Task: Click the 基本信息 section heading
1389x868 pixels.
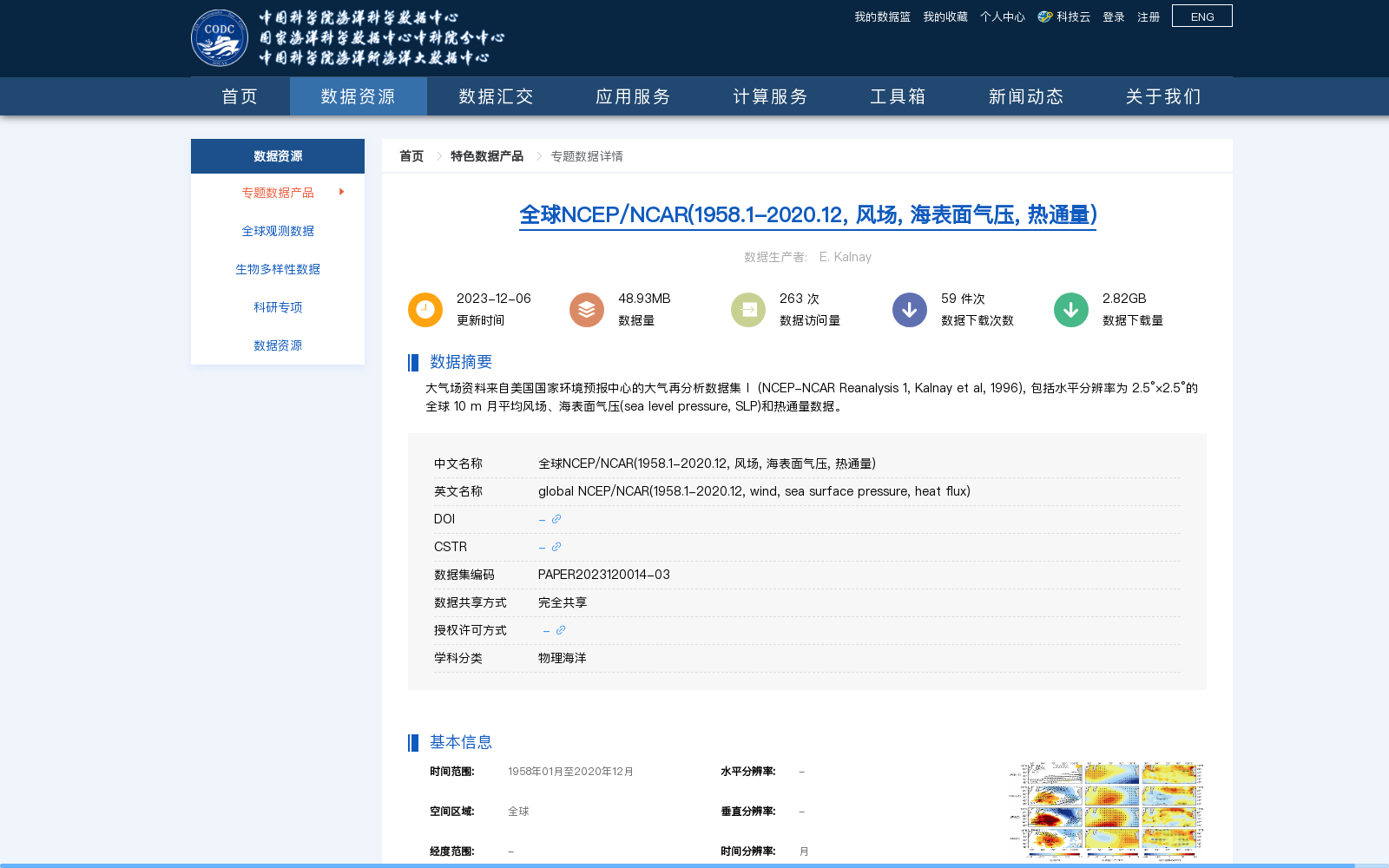Action: click(x=461, y=742)
